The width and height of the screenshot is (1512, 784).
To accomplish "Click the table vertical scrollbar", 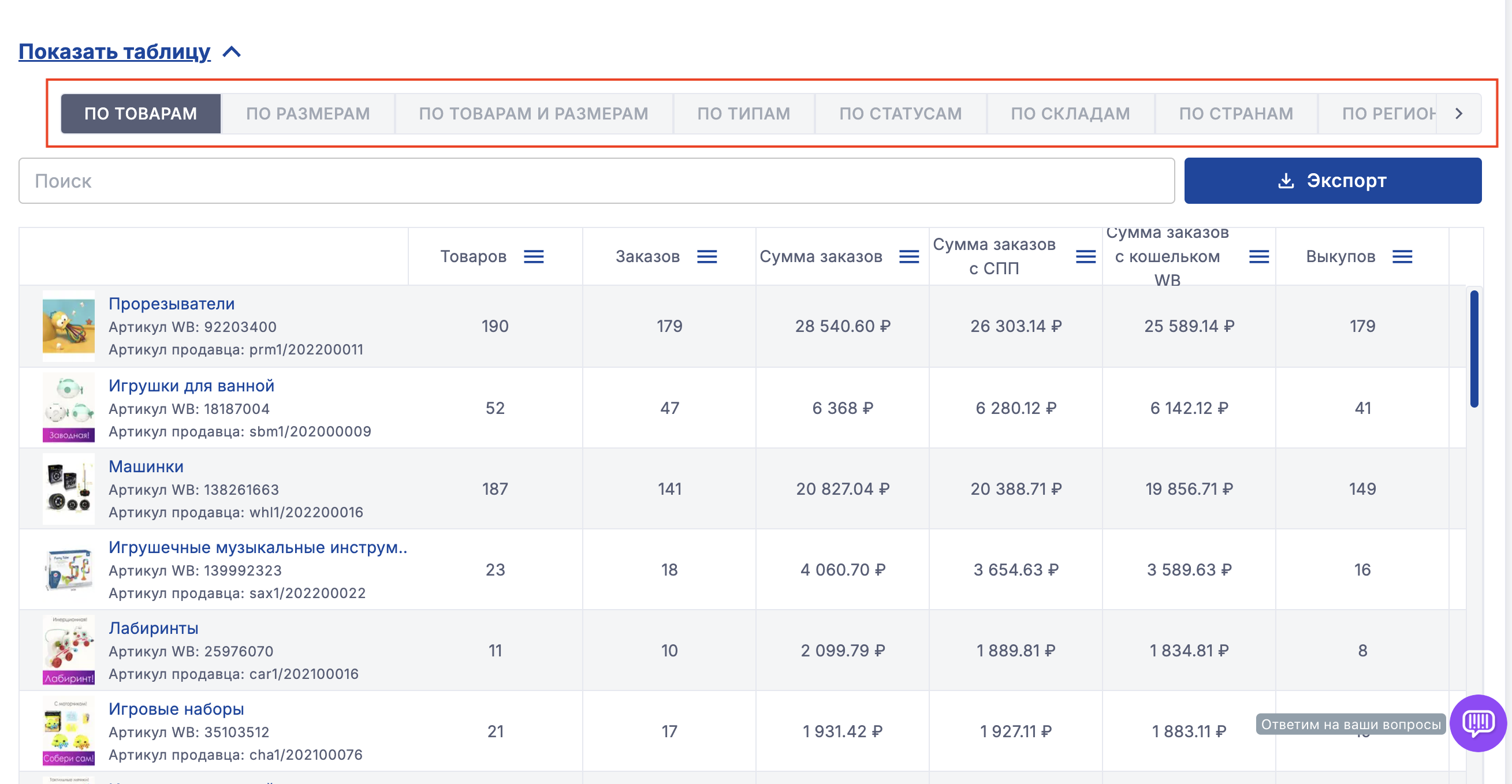I will pos(1473,349).
